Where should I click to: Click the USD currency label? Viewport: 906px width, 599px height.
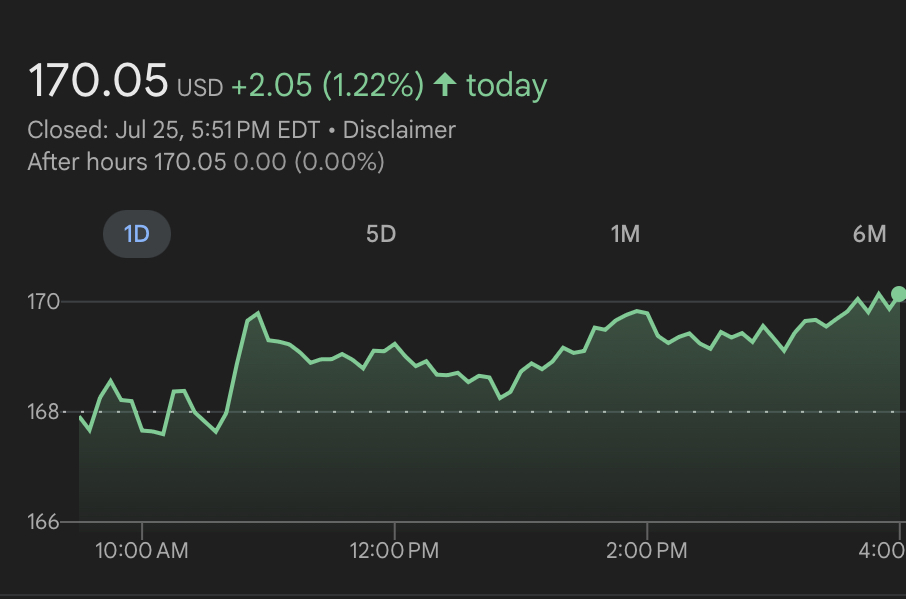point(200,88)
